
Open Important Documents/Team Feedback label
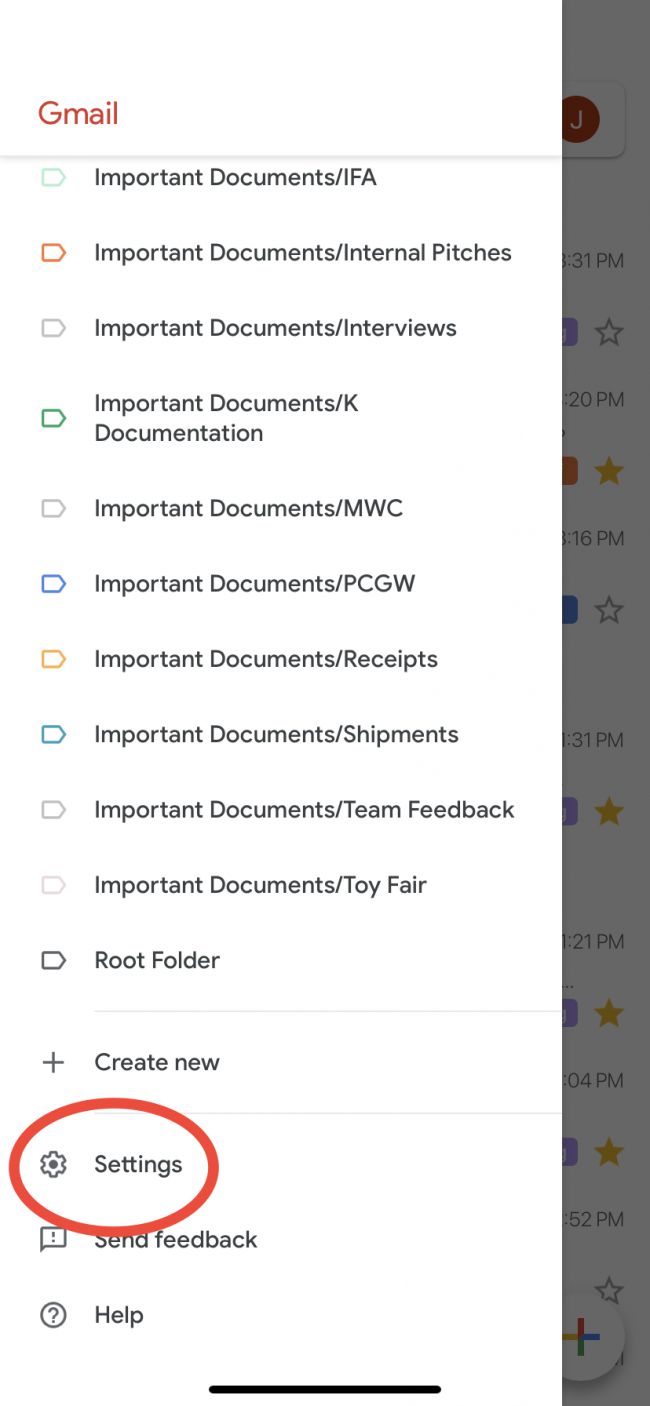304,810
